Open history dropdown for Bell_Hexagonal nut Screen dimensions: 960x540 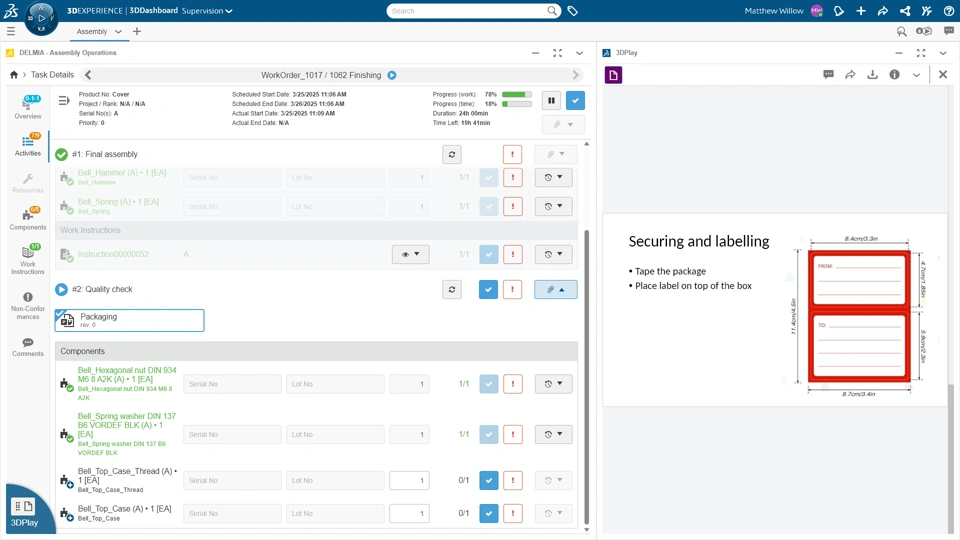[x=553, y=384]
